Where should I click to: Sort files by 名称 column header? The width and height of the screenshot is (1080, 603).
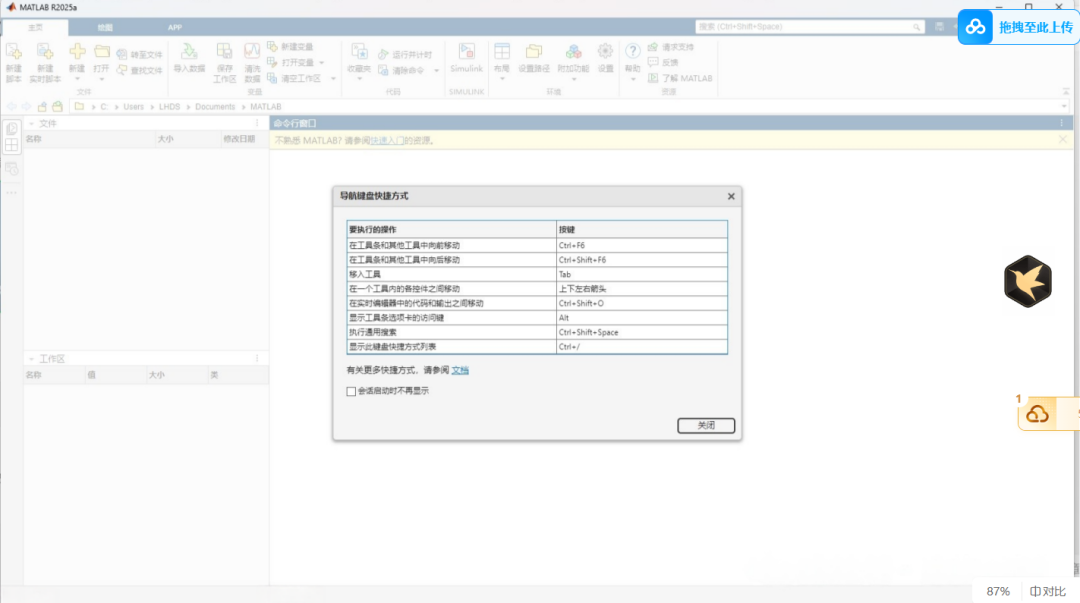(x=90, y=139)
